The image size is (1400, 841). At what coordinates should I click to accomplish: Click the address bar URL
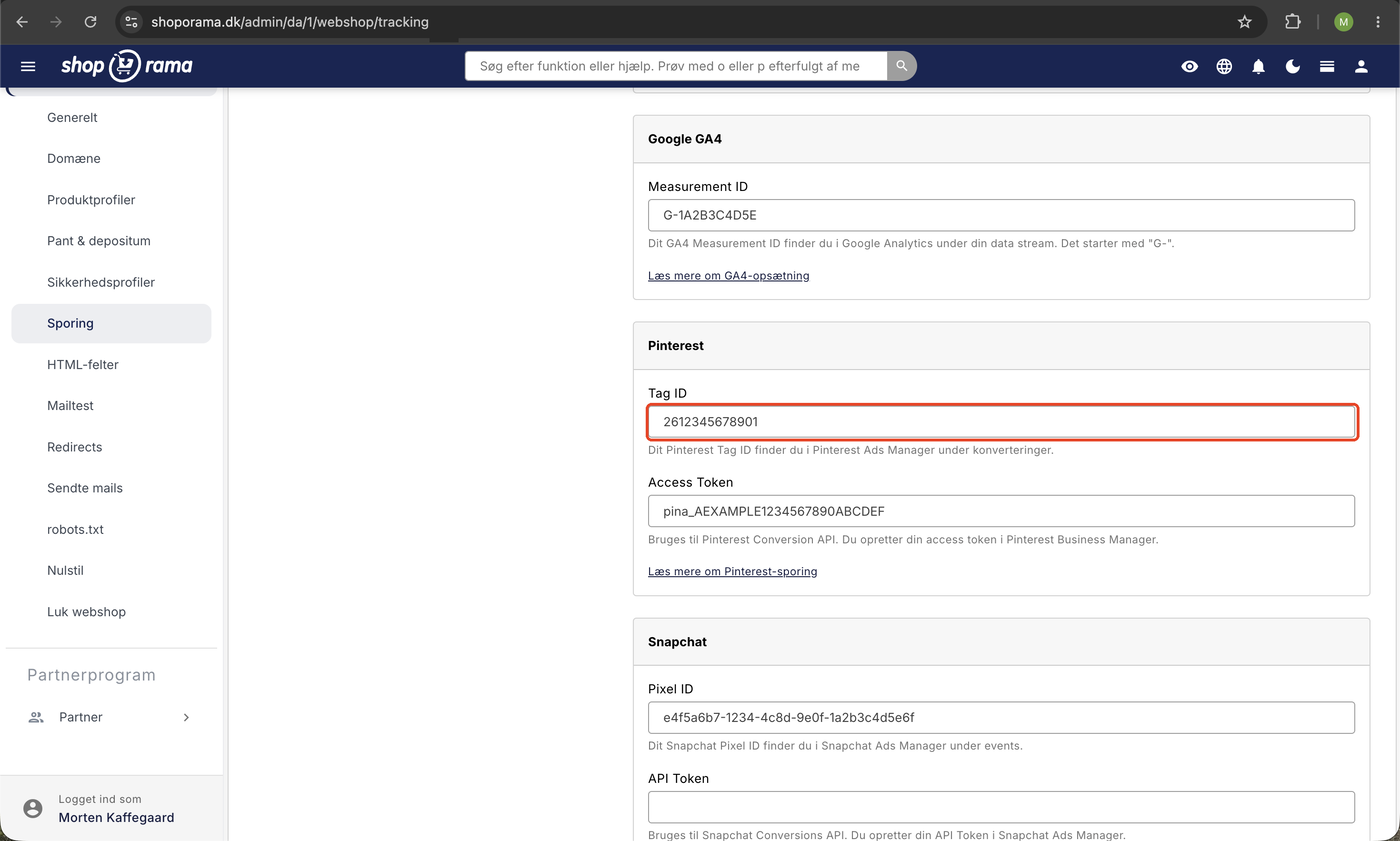290,22
